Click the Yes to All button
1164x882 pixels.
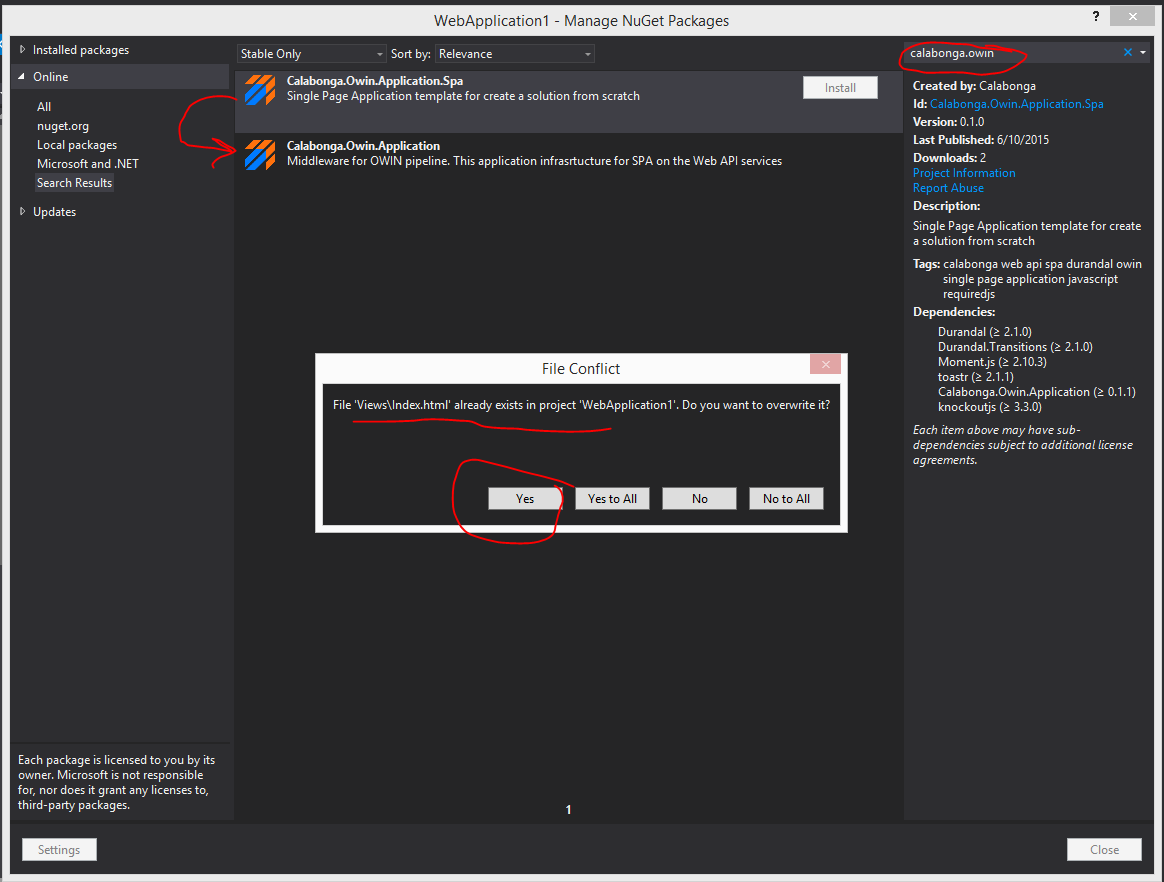tap(612, 499)
